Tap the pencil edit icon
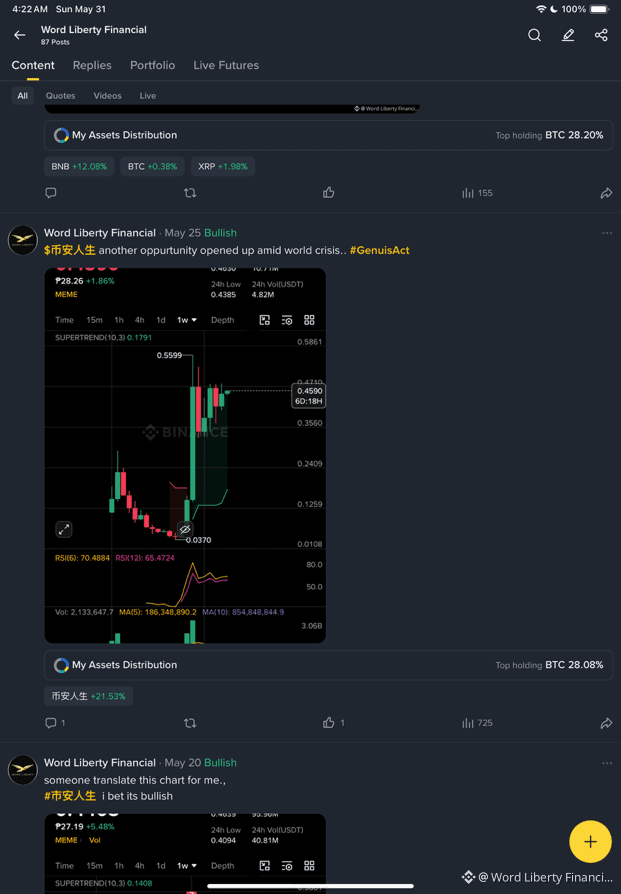 coord(568,35)
